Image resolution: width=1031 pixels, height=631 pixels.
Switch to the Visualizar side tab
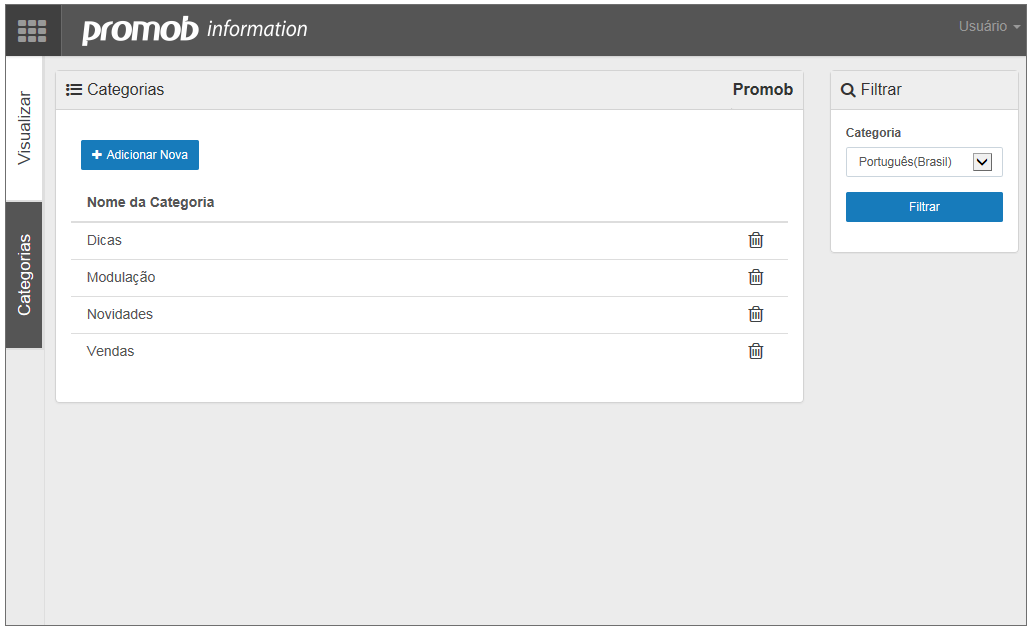point(24,128)
